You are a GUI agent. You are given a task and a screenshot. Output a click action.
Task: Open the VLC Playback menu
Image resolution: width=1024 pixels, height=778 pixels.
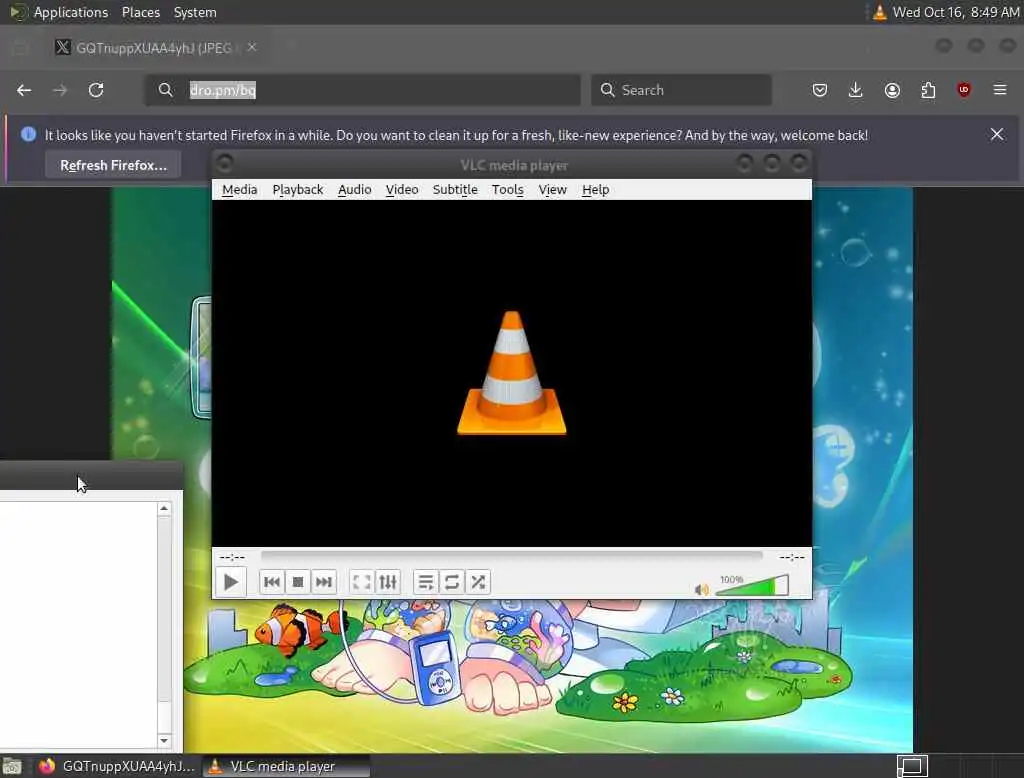click(298, 189)
